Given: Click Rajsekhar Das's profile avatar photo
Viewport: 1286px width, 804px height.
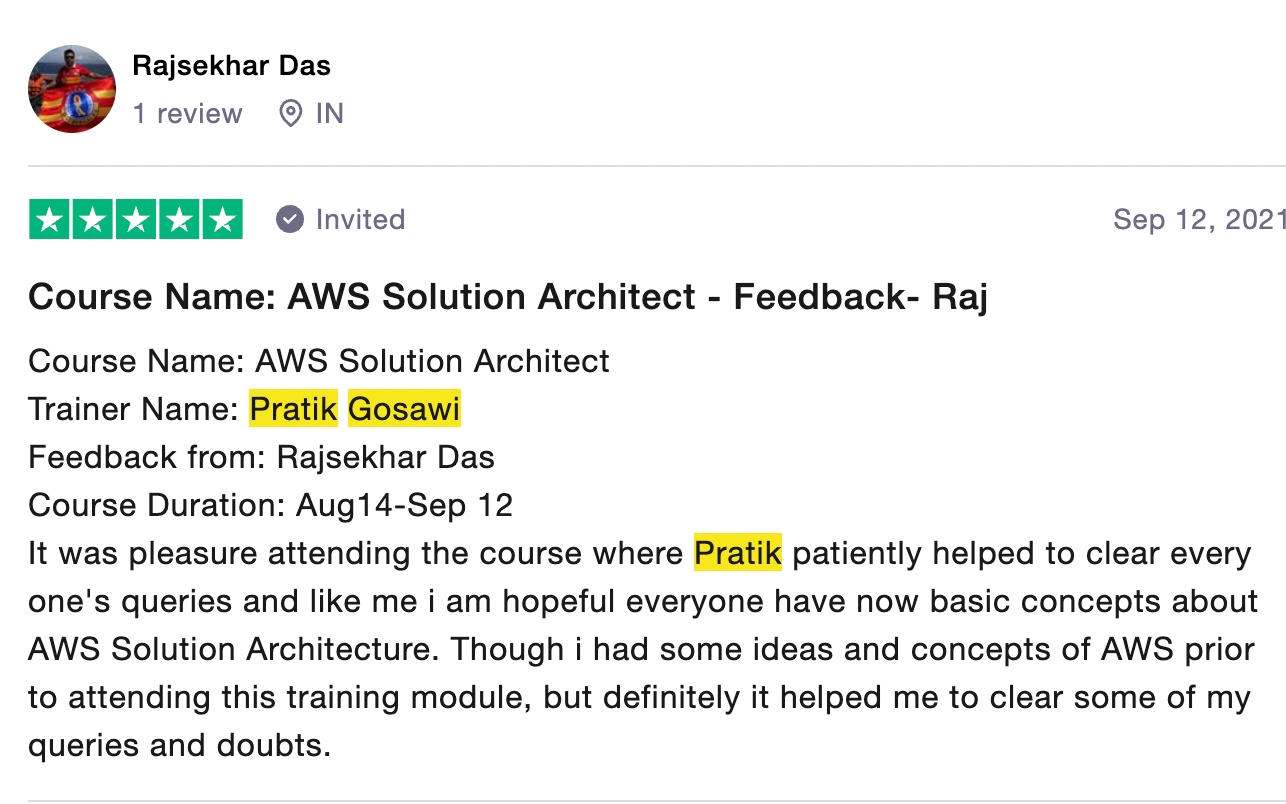Looking at the screenshot, I should pyautogui.click(x=72, y=89).
